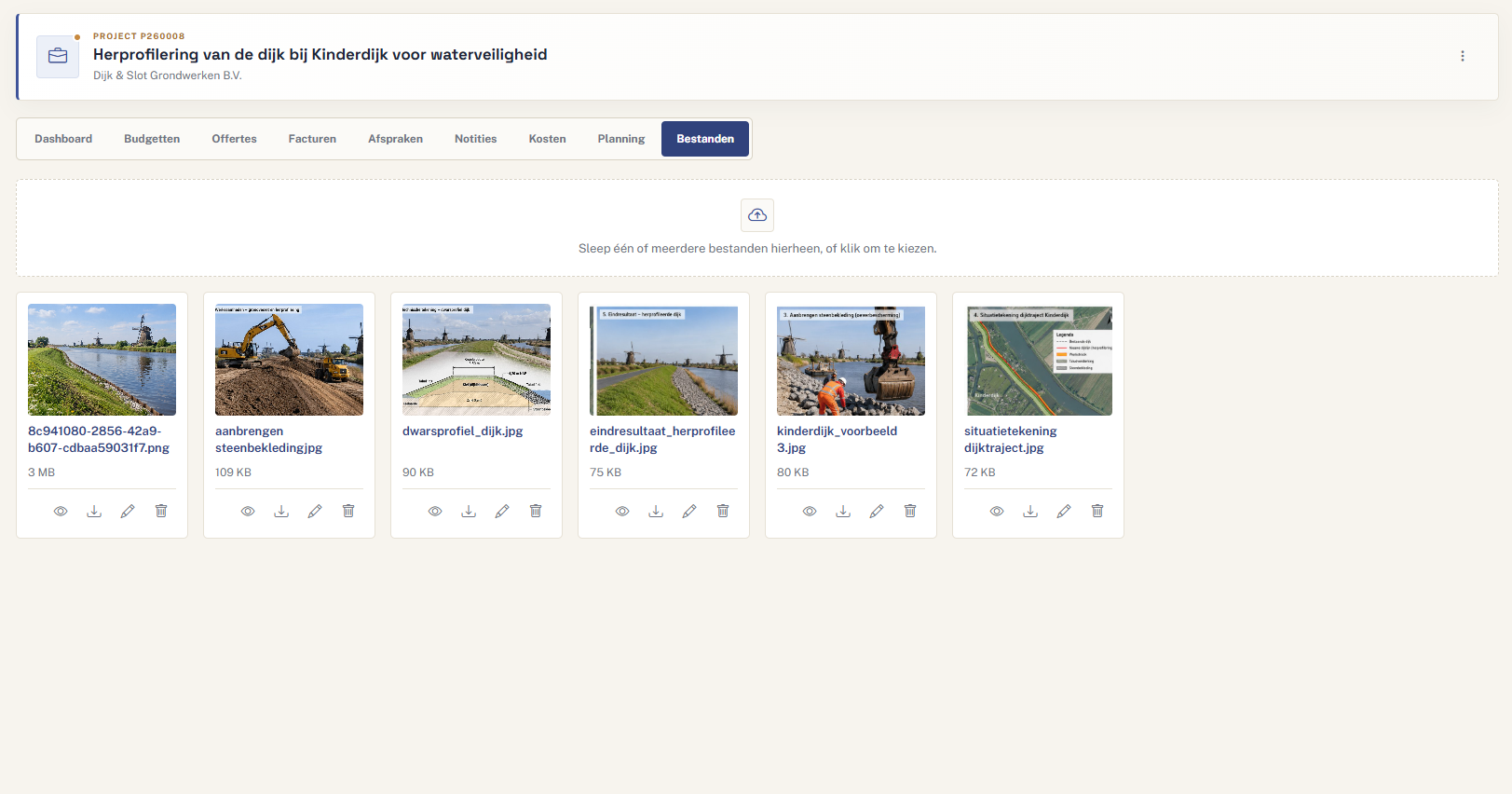
Task: Download eindresultaat_herprofileerde_dijk.jpg
Action: tap(656, 511)
